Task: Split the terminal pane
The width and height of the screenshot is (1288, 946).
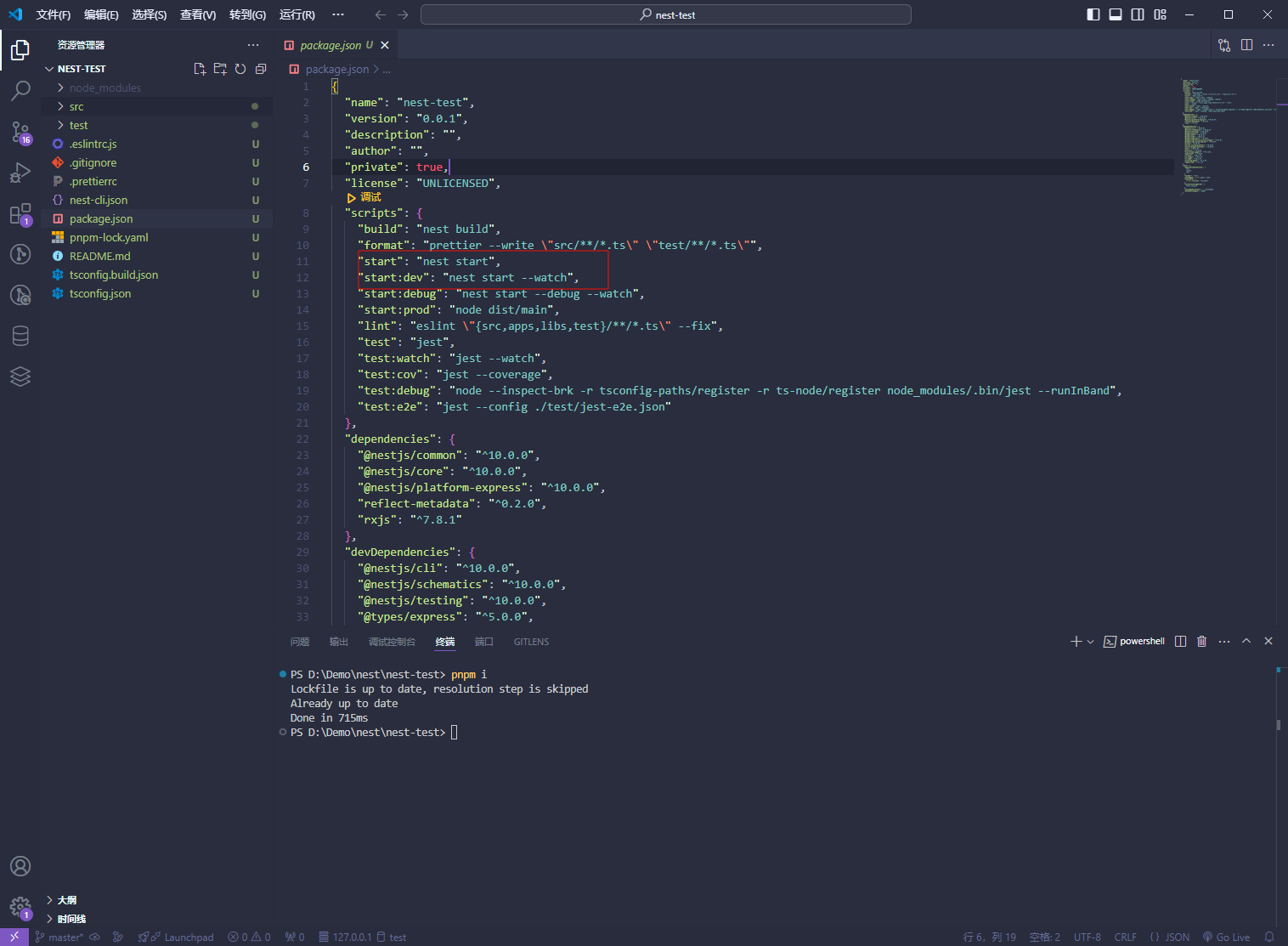Action: (x=1180, y=642)
